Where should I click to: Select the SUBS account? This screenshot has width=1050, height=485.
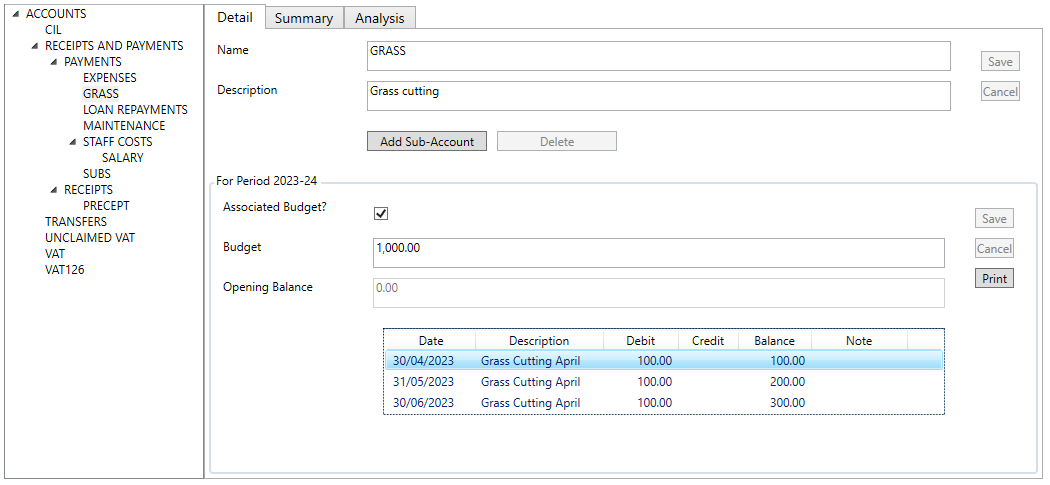pyautogui.click(x=96, y=174)
